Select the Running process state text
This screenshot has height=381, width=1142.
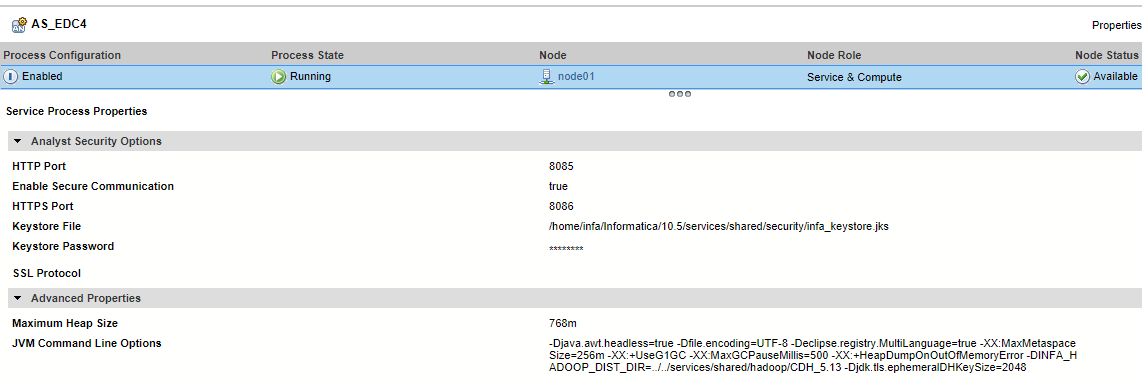click(310, 76)
